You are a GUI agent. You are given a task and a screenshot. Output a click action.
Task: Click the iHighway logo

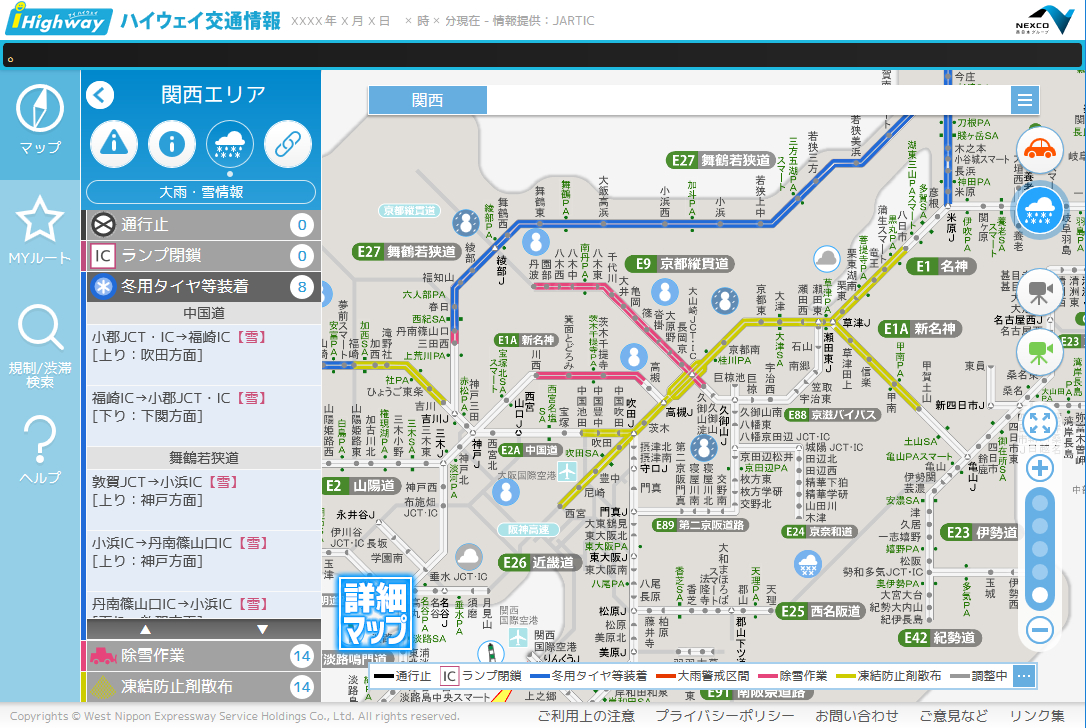pos(58,19)
